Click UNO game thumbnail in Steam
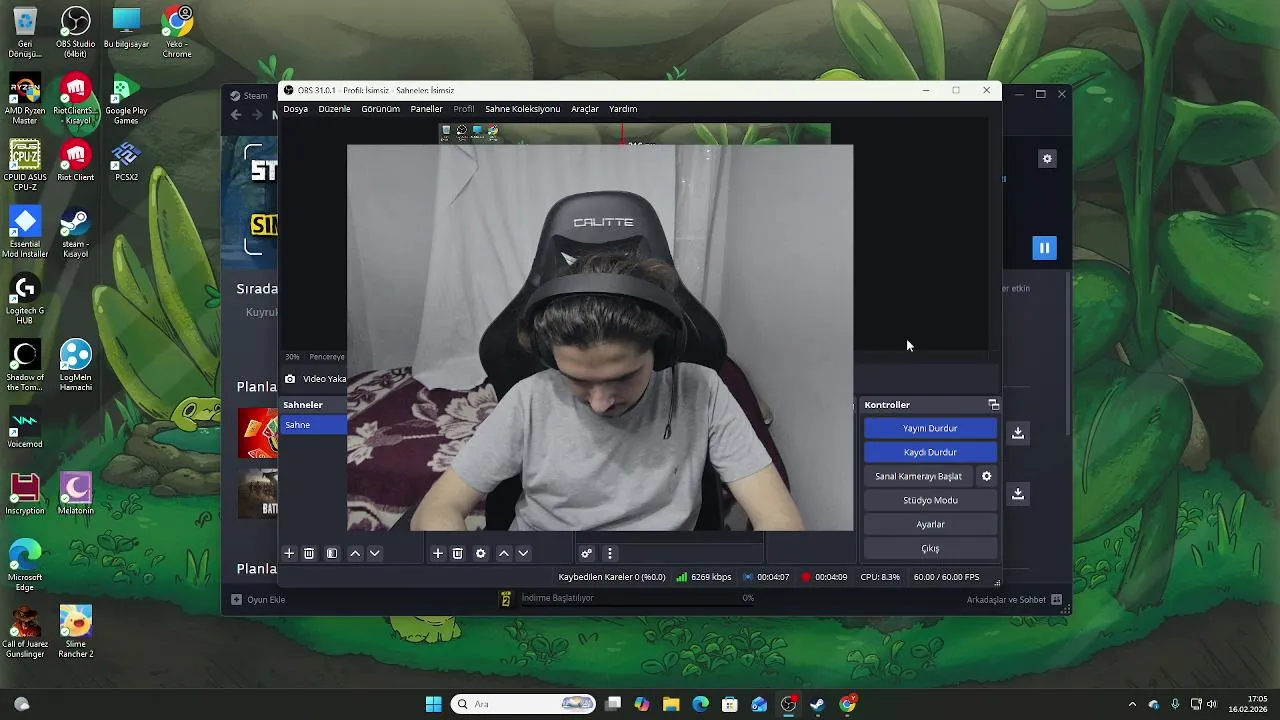Image resolution: width=1280 pixels, height=720 pixels. (257, 433)
